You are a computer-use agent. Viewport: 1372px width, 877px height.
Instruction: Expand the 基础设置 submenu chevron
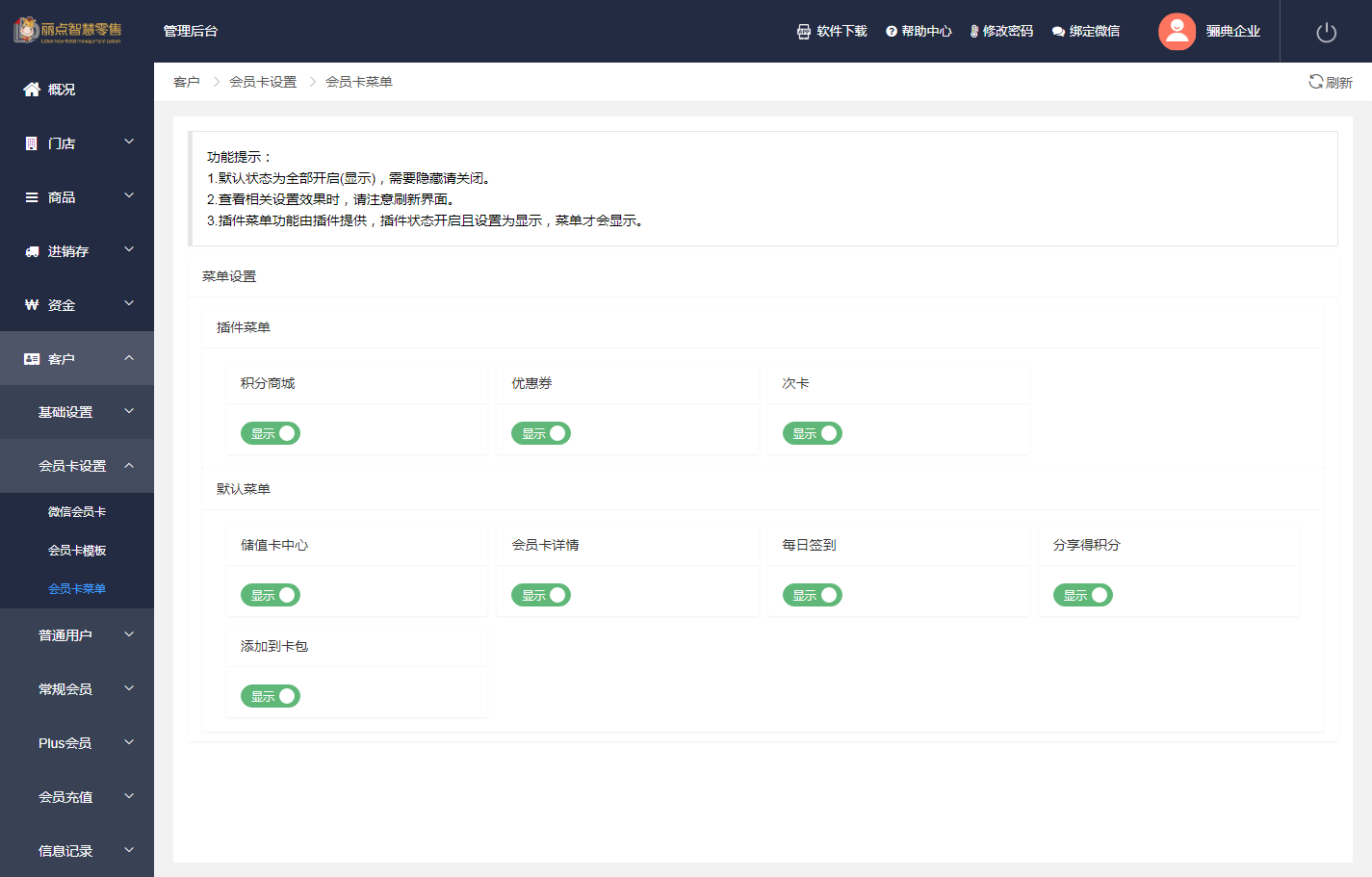[x=129, y=411]
